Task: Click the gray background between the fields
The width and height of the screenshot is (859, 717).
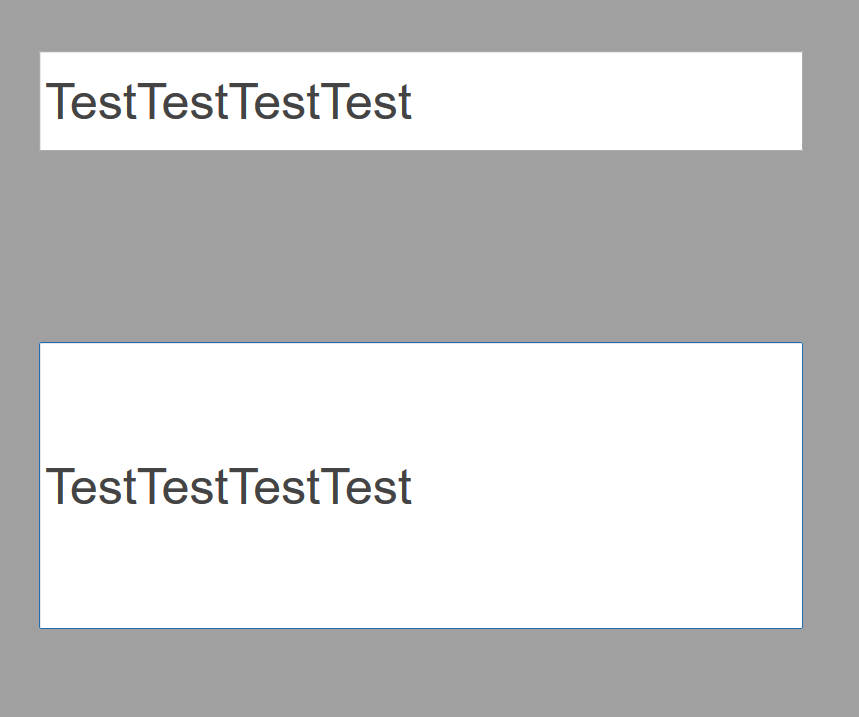Action: 420,245
